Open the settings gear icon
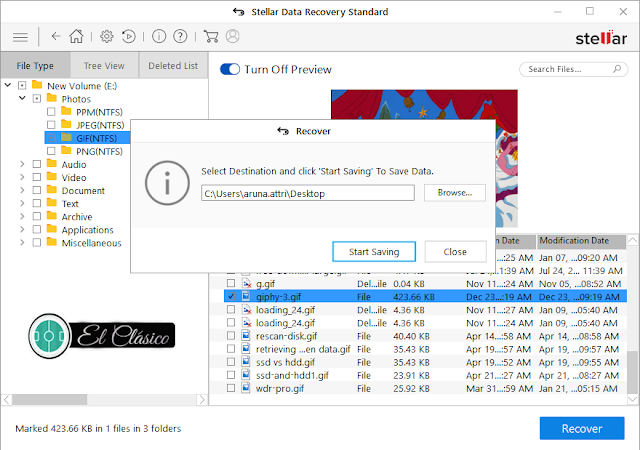The height and width of the screenshot is (450, 640). (x=107, y=36)
